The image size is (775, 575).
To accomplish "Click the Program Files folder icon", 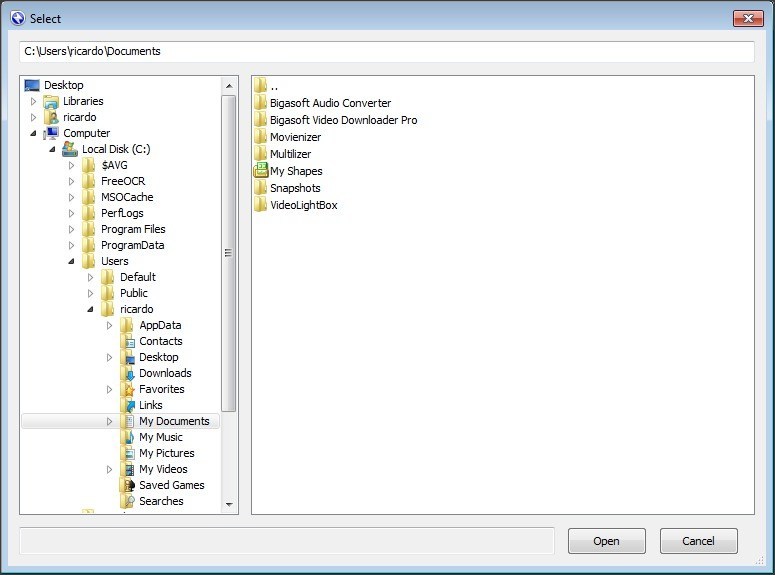I will tap(88, 229).
